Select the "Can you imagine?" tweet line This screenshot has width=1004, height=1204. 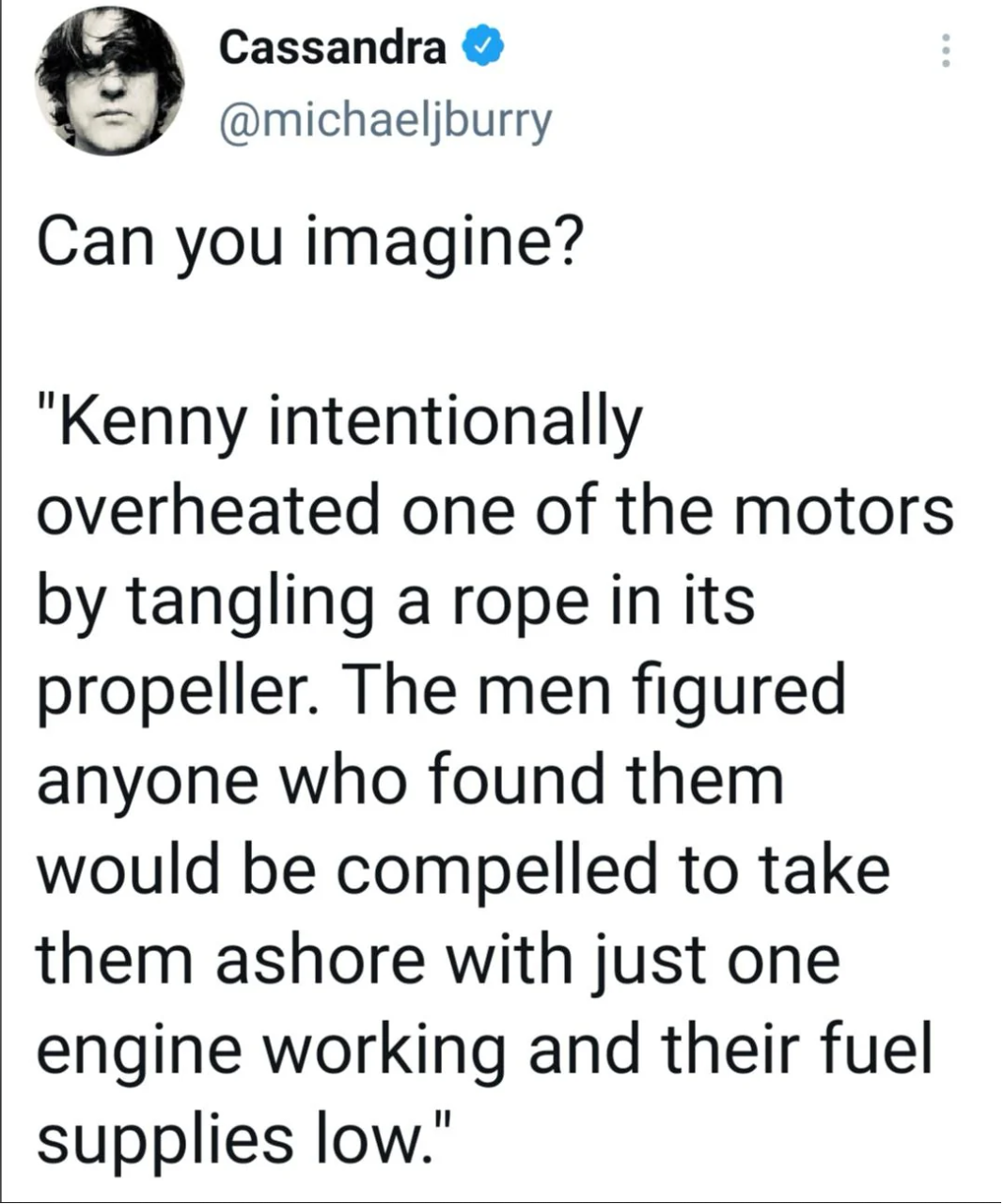[311, 244]
